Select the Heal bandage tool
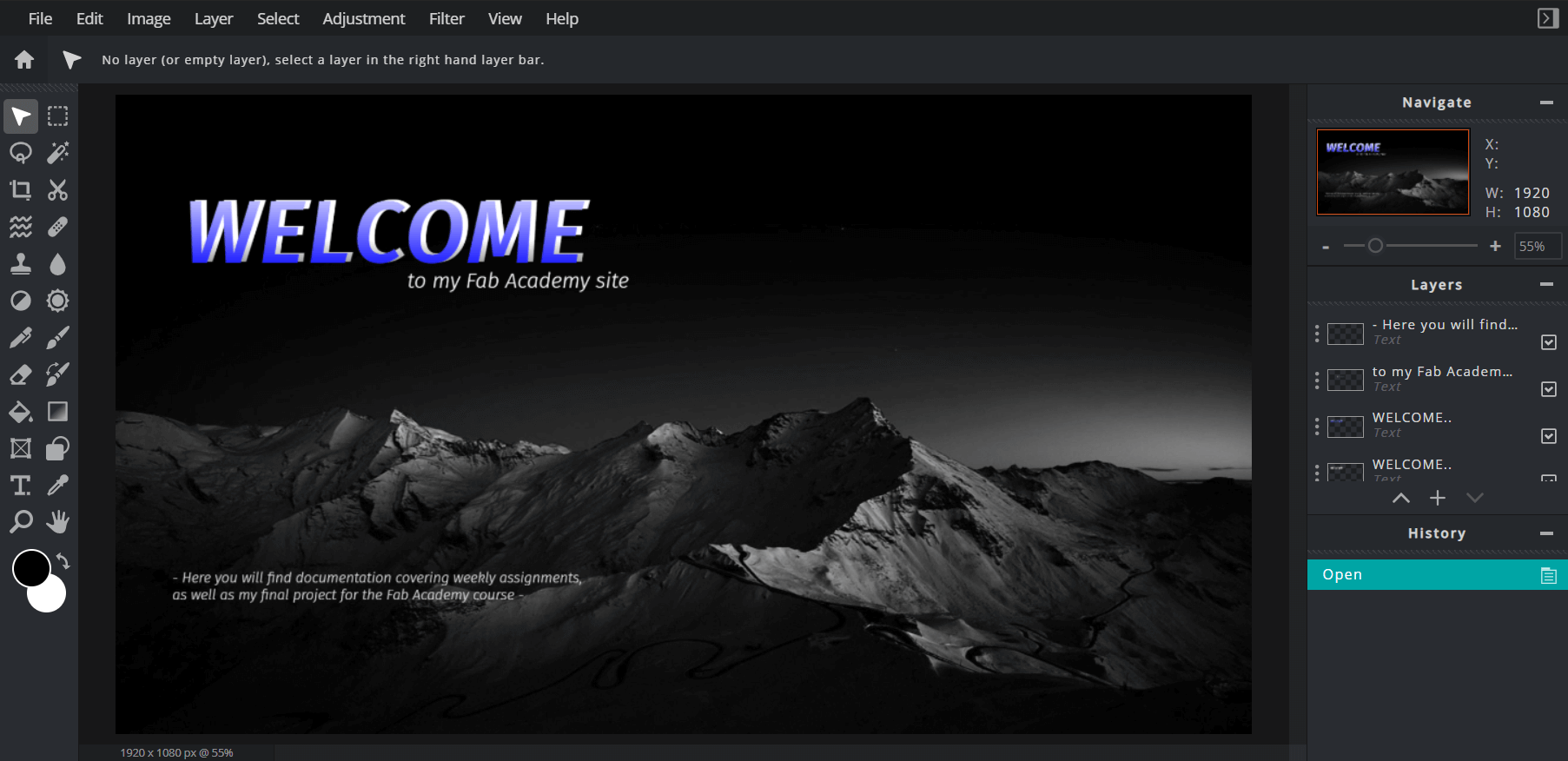Image resolution: width=1568 pixels, height=761 pixels. pyautogui.click(x=58, y=227)
